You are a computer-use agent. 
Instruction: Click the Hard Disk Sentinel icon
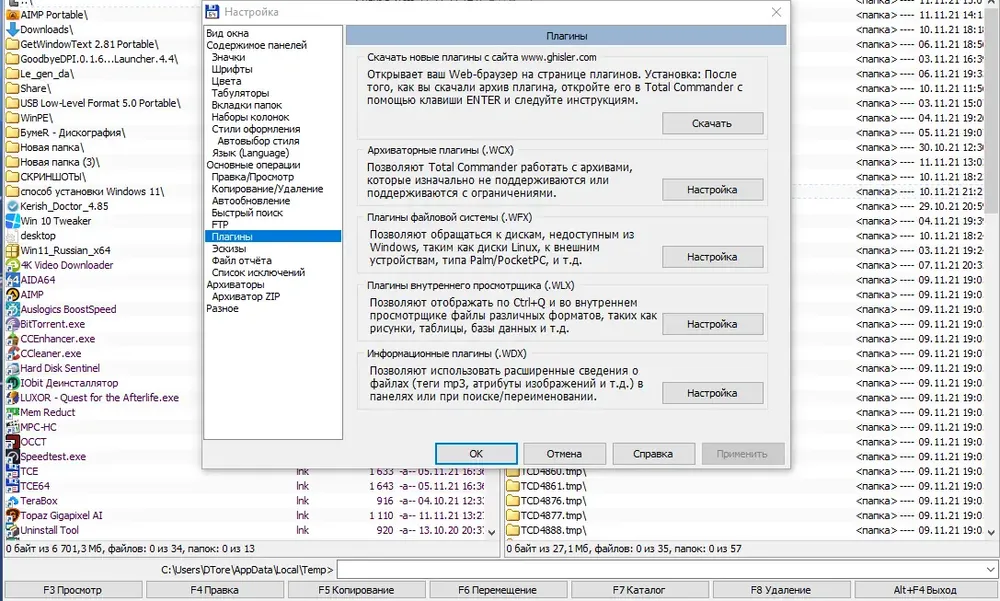tap(12, 368)
